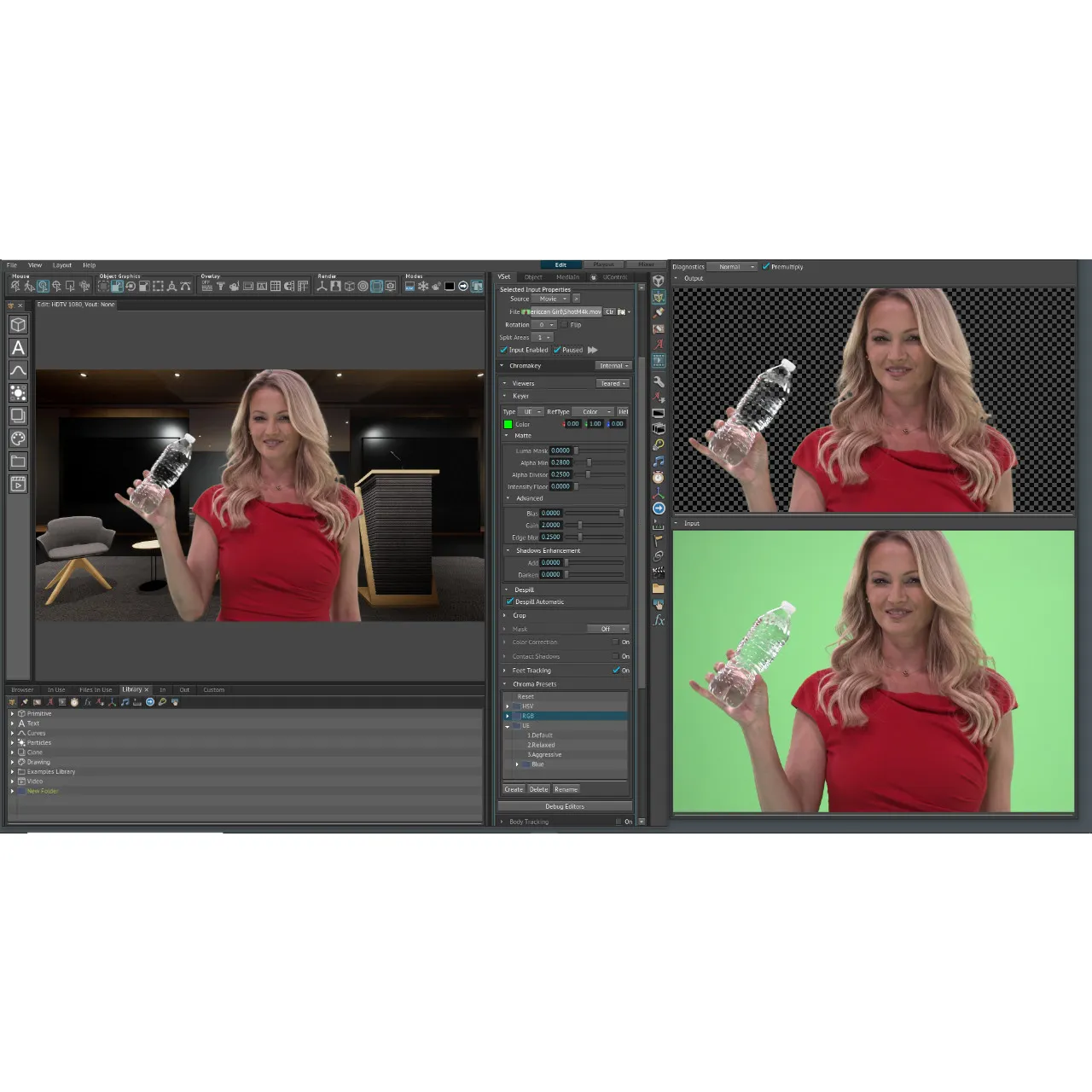The image size is (1092, 1092).
Task: Select the Text tool in left sidebar
Action: click(x=18, y=348)
